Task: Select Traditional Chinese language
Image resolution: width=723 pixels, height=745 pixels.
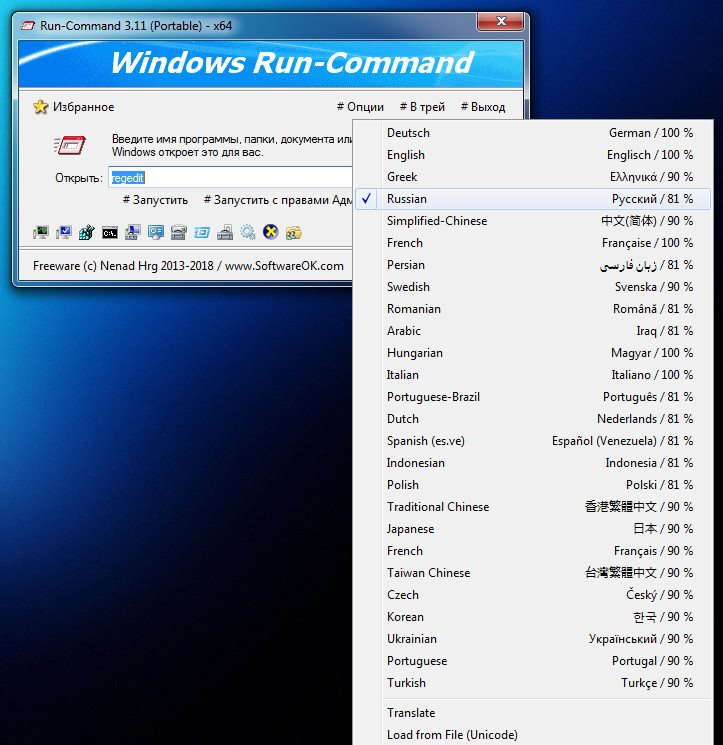Action: tap(533, 507)
